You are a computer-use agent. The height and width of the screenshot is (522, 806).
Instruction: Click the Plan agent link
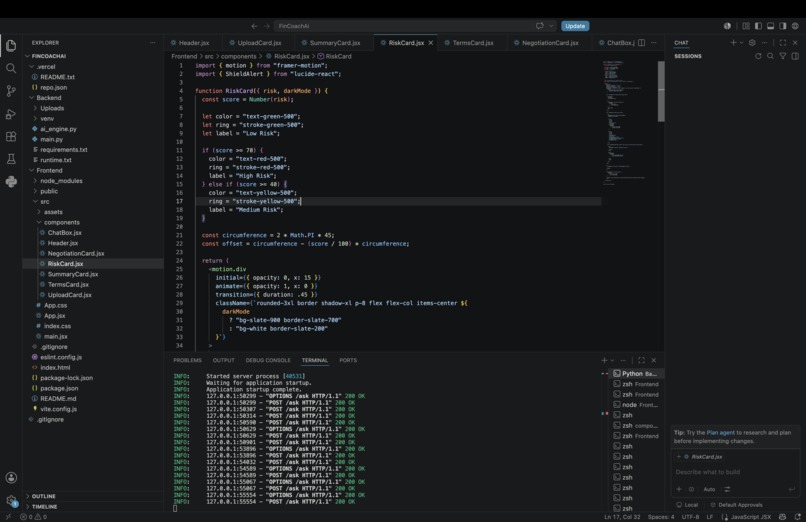click(720, 433)
